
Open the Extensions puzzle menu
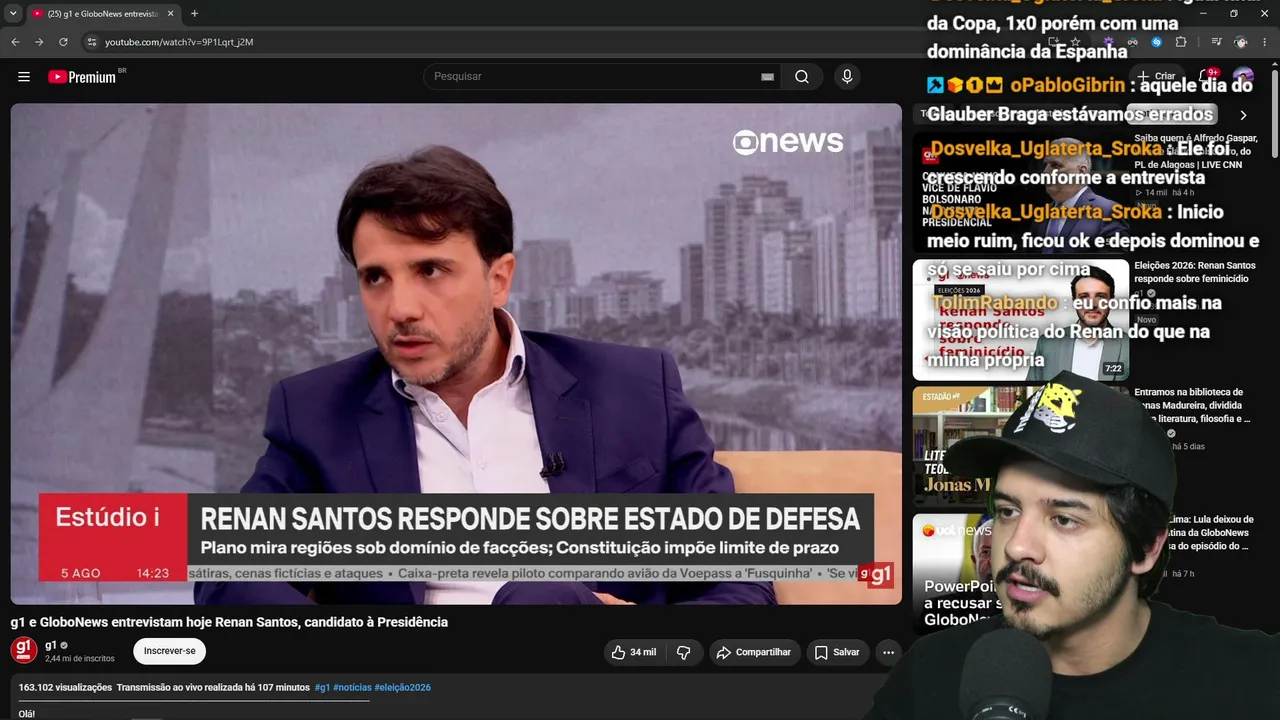[x=1181, y=42]
